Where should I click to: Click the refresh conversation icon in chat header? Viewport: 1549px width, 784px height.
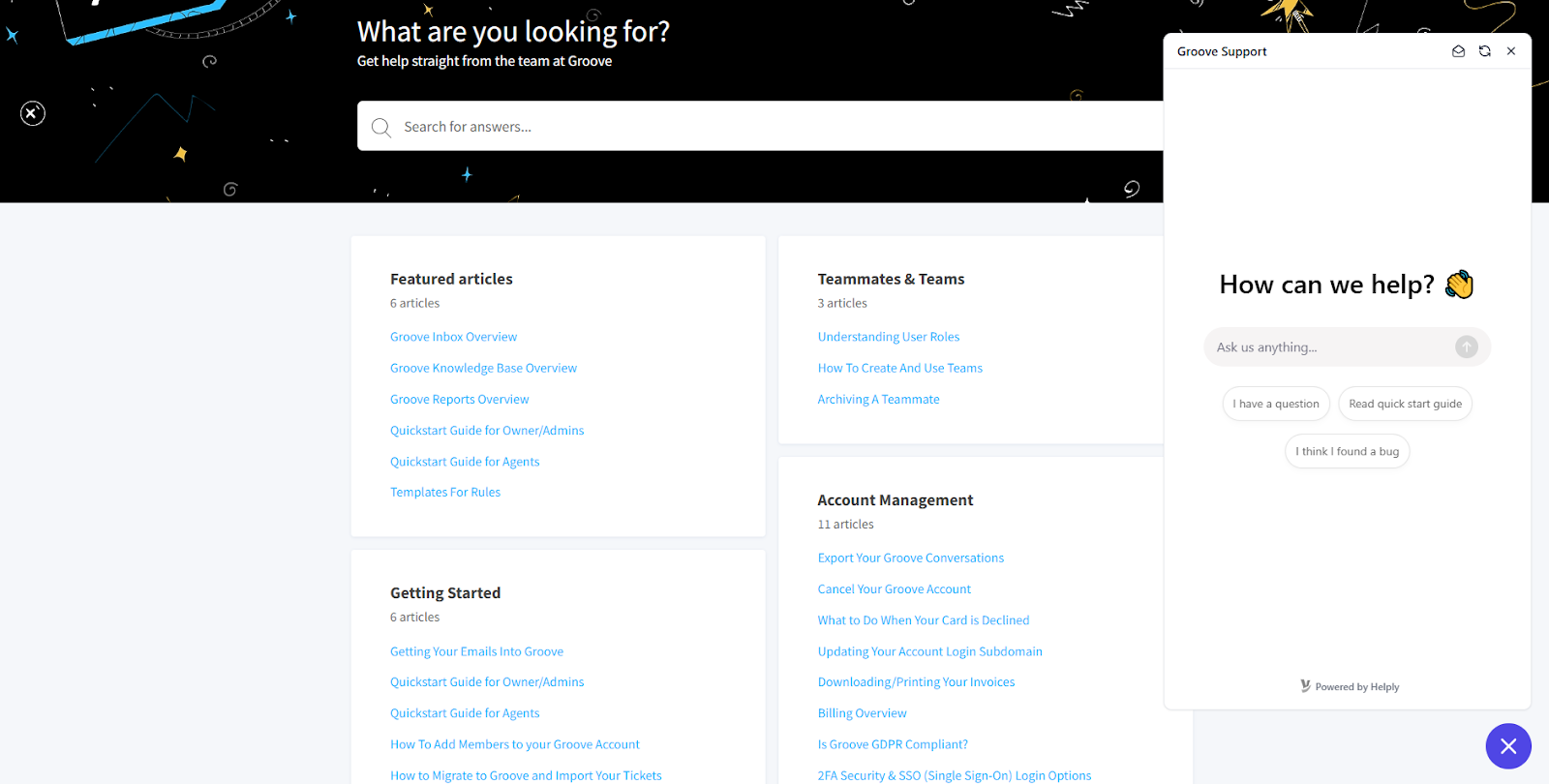pyautogui.click(x=1484, y=51)
